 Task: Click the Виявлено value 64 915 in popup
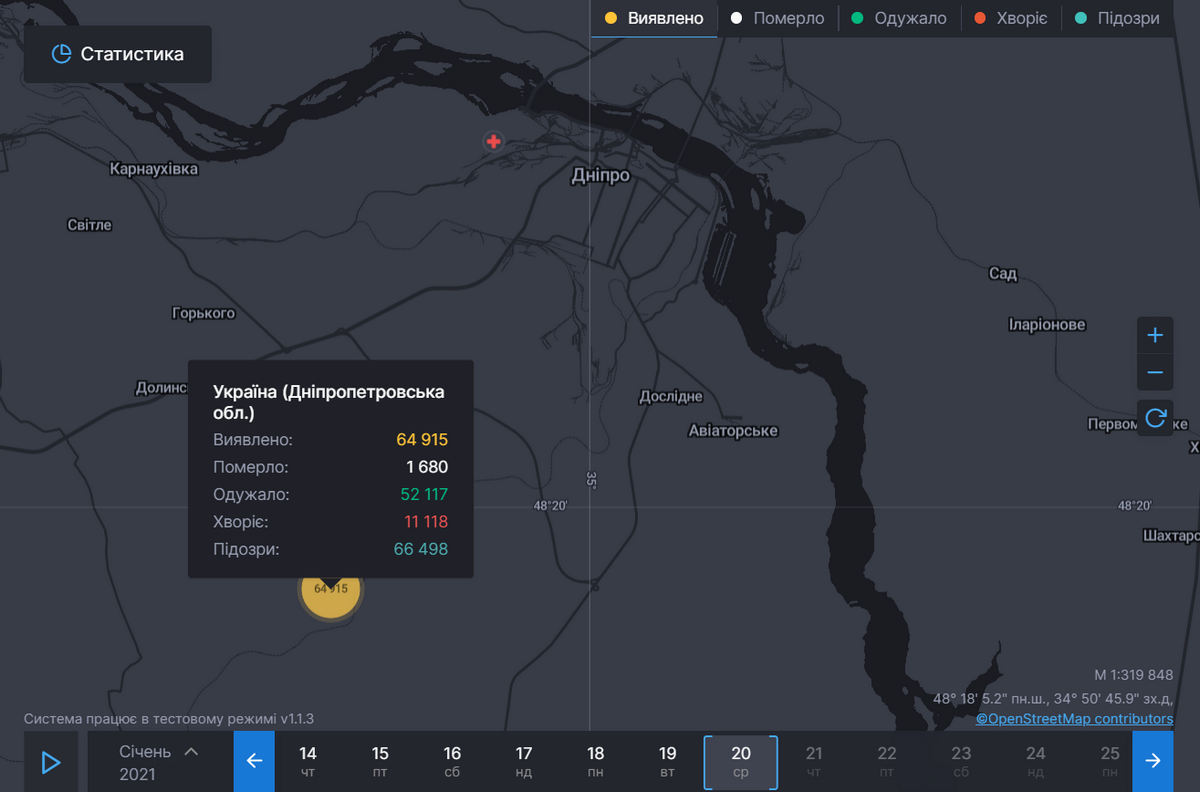click(x=422, y=440)
